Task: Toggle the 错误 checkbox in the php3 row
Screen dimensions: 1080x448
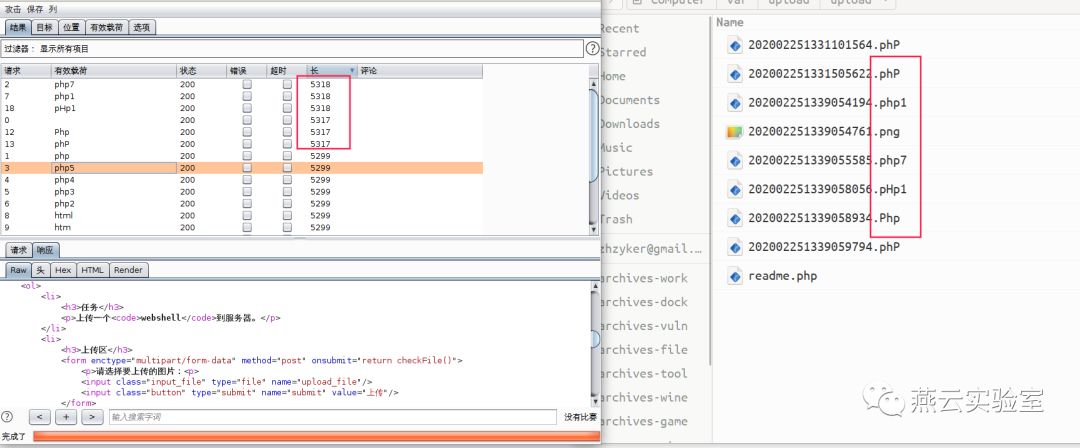Action: point(247,192)
